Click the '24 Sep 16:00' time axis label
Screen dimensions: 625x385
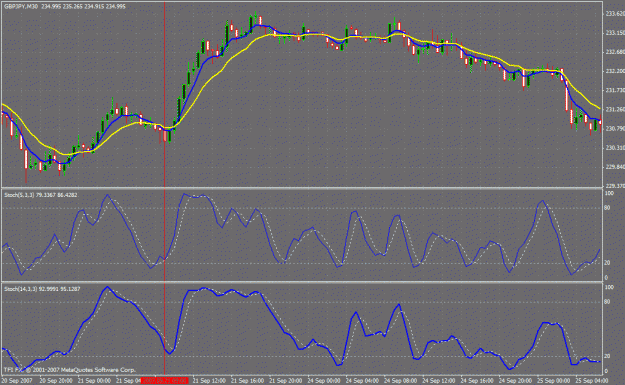477,381
